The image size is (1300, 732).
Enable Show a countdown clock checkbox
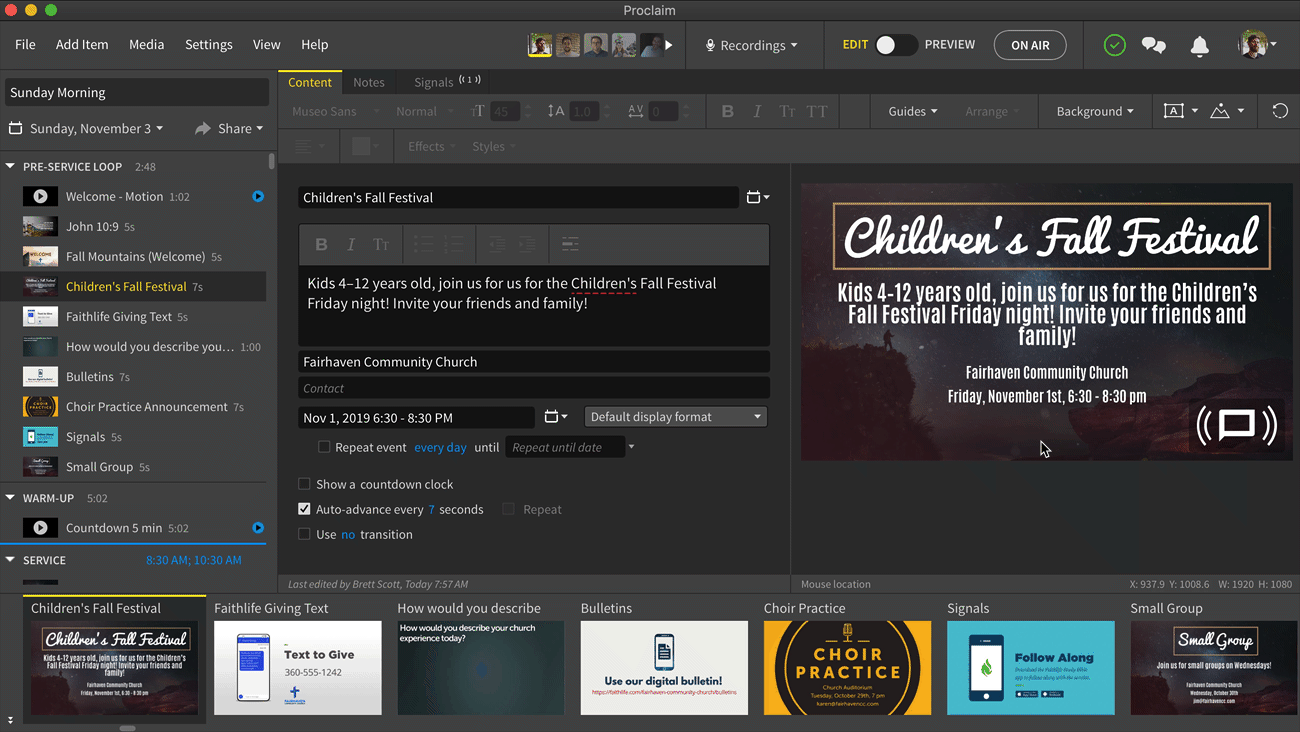pos(304,484)
